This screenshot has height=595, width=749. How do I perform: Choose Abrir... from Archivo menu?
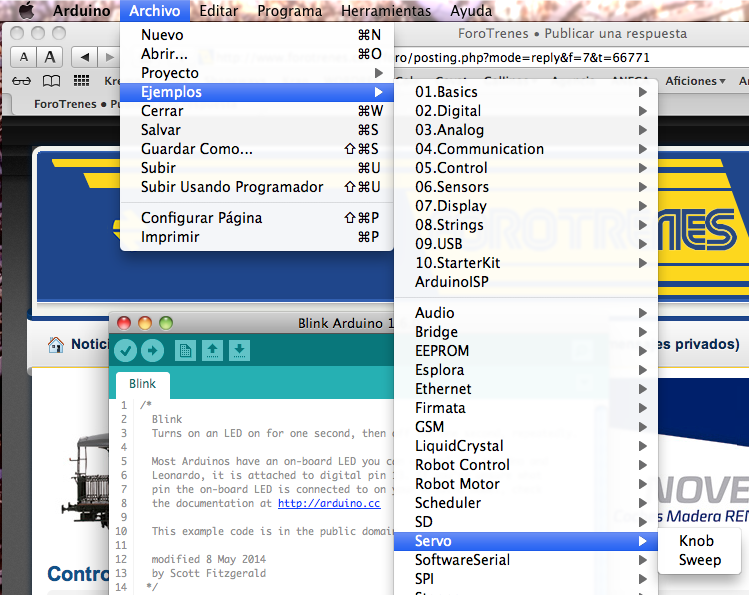pyautogui.click(x=257, y=54)
